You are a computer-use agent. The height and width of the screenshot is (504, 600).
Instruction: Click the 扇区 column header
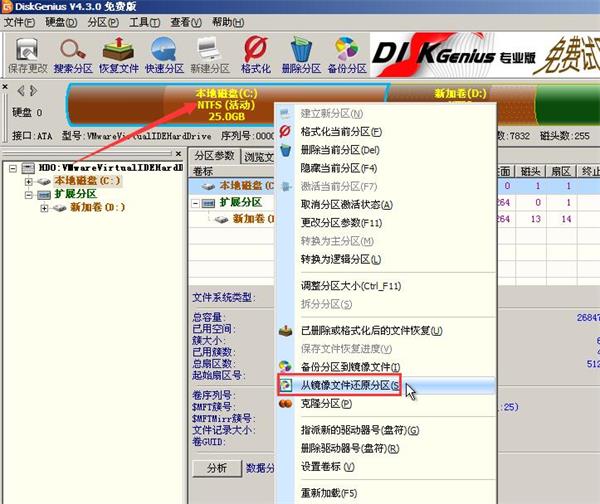click(561, 171)
